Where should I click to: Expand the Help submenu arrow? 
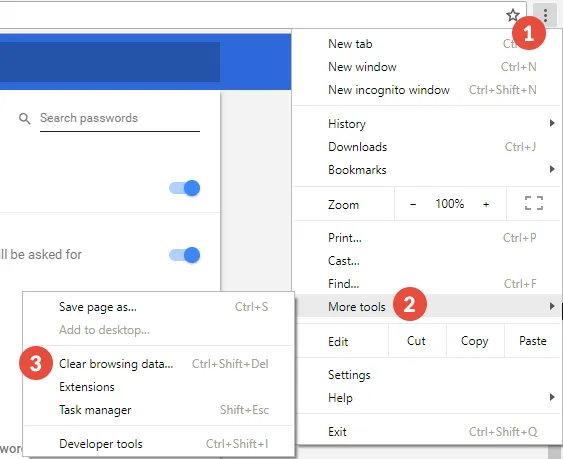coord(552,397)
